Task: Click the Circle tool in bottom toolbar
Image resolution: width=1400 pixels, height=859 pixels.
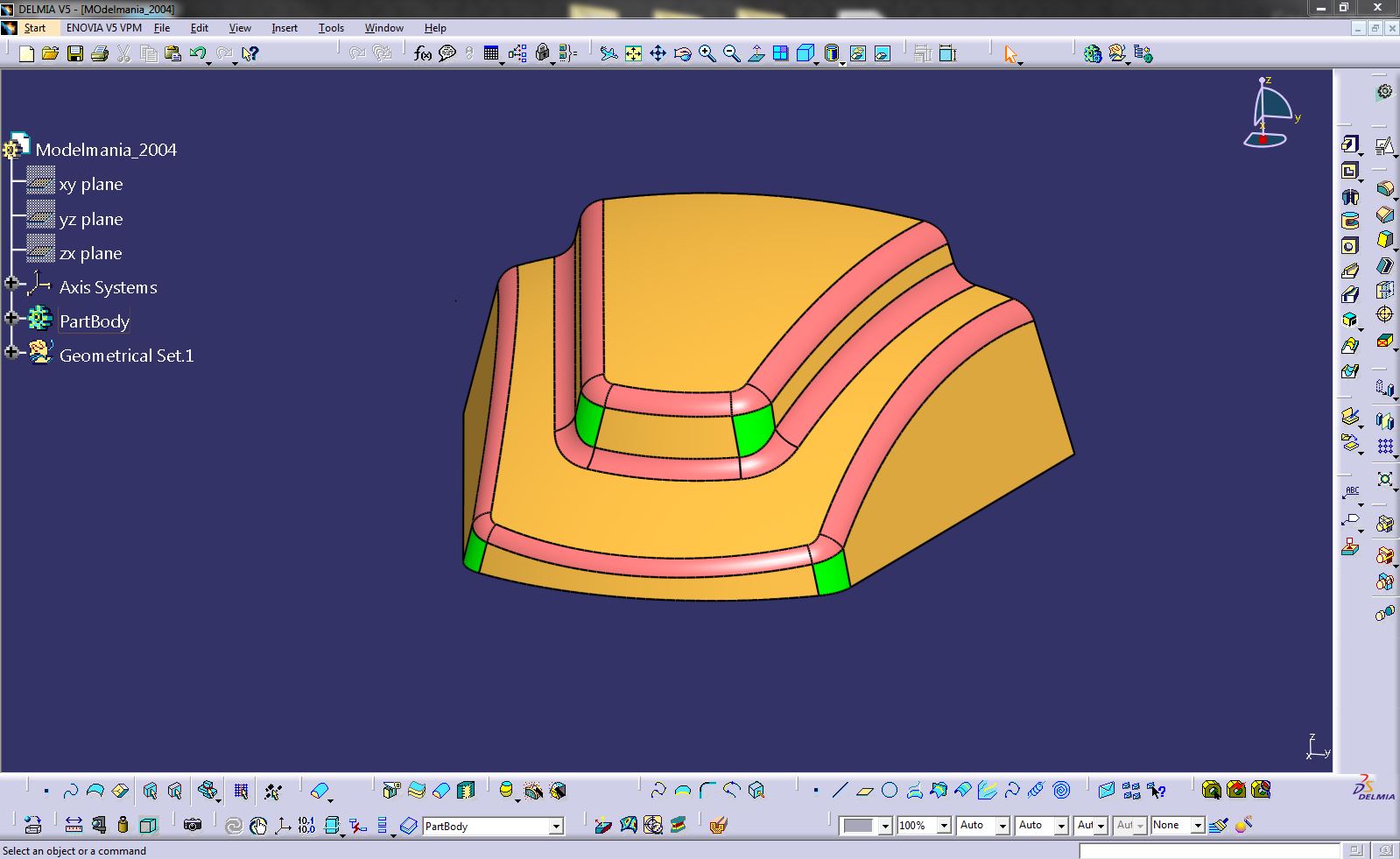Action: (890, 791)
